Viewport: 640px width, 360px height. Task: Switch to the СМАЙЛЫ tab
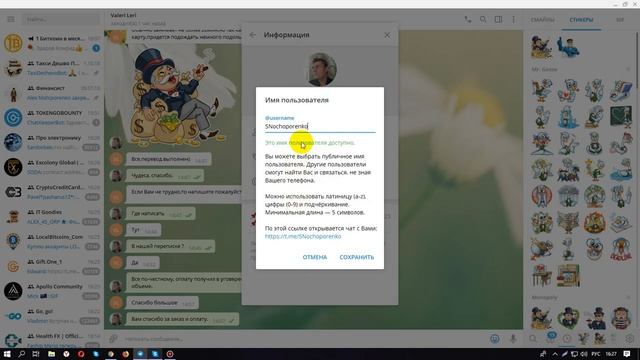(x=542, y=20)
